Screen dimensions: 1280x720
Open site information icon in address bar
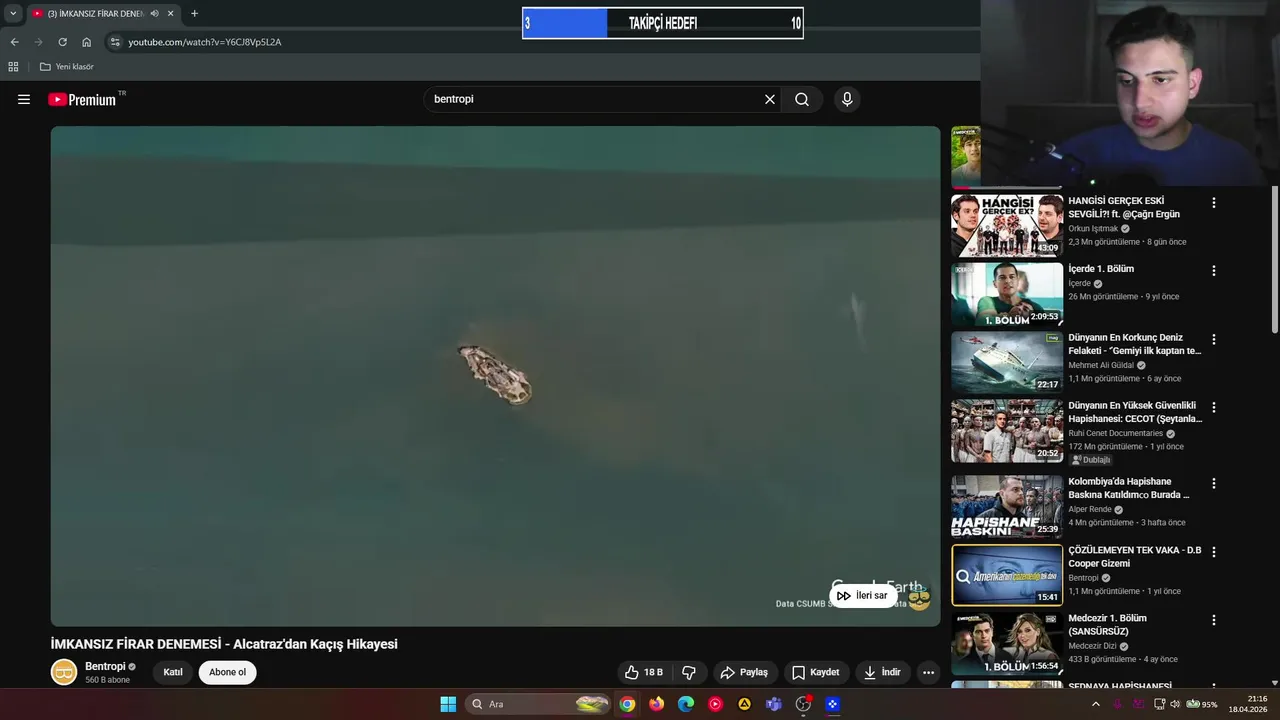pyautogui.click(x=115, y=42)
